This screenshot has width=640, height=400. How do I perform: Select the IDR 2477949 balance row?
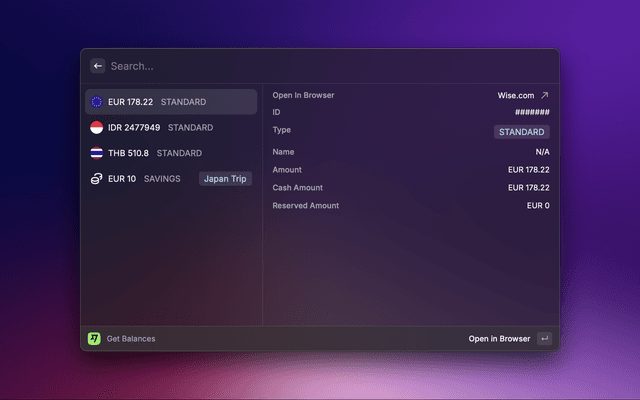pyautogui.click(x=170, y=128)
